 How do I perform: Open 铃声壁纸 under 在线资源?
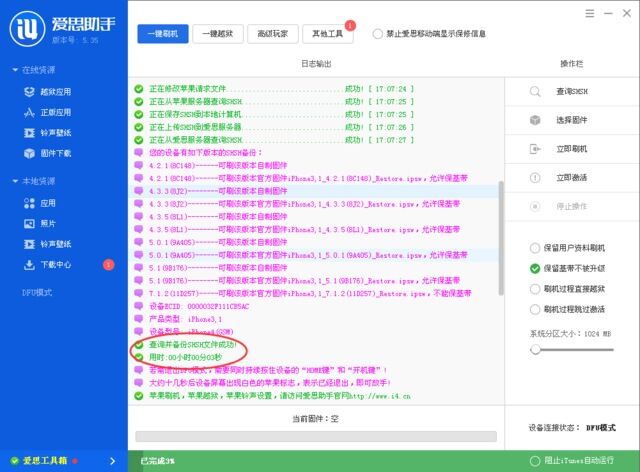point(47,133)
